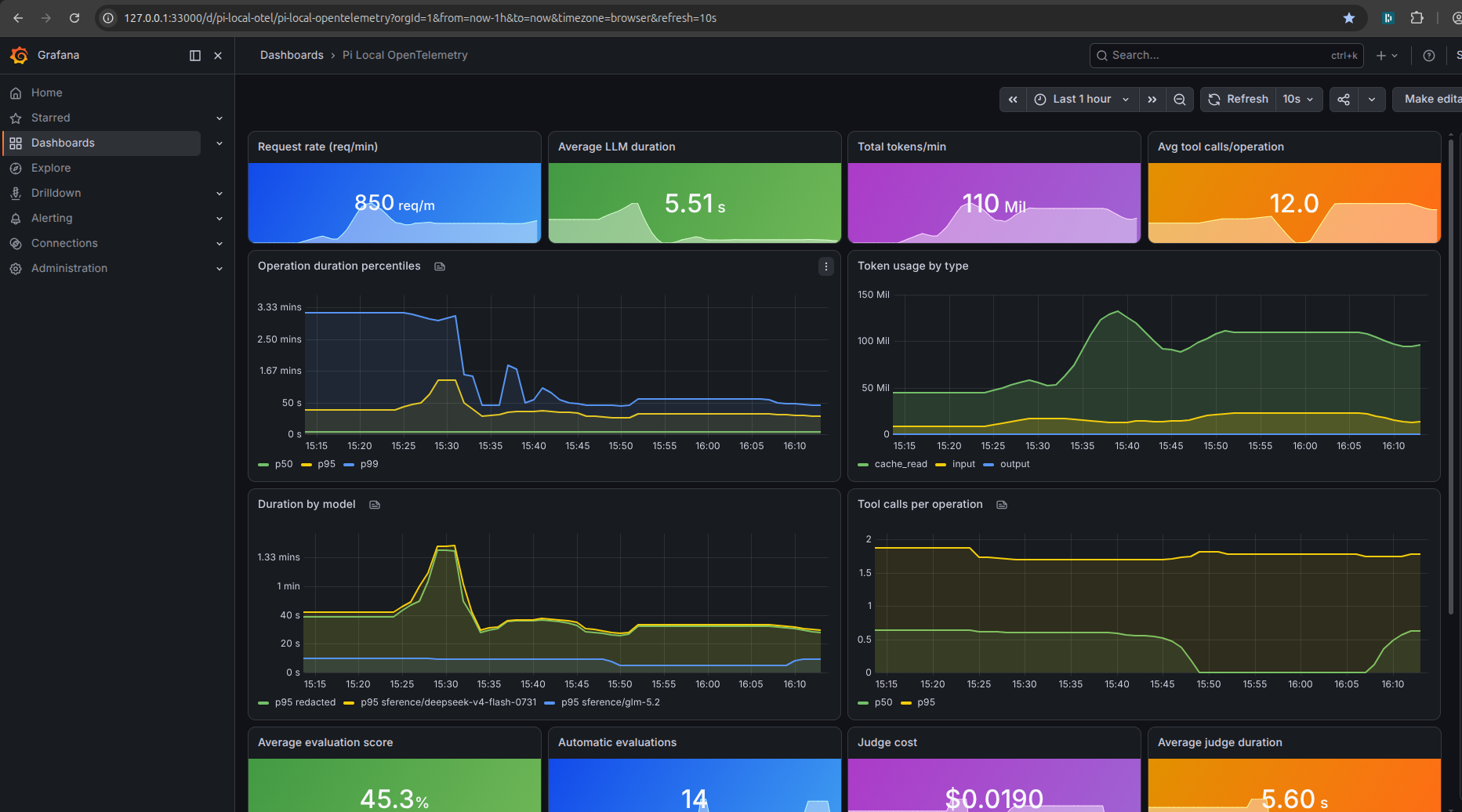1462x812 pixels.
Task: Click the Alerting bell icon
Action: pyautogui.click(x=16, y=219)
